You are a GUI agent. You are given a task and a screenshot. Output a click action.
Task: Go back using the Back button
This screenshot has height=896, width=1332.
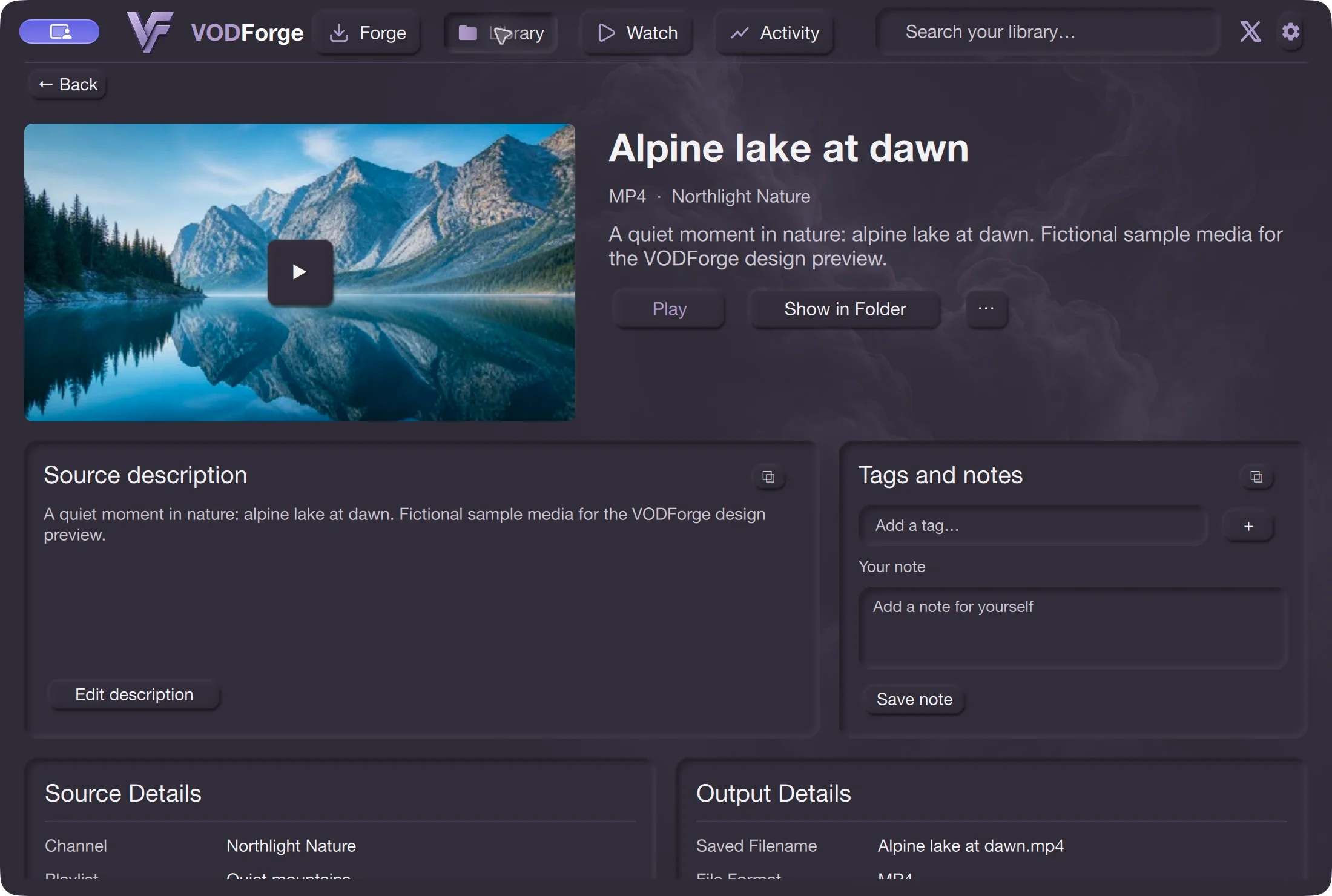(x=68, y=84)
